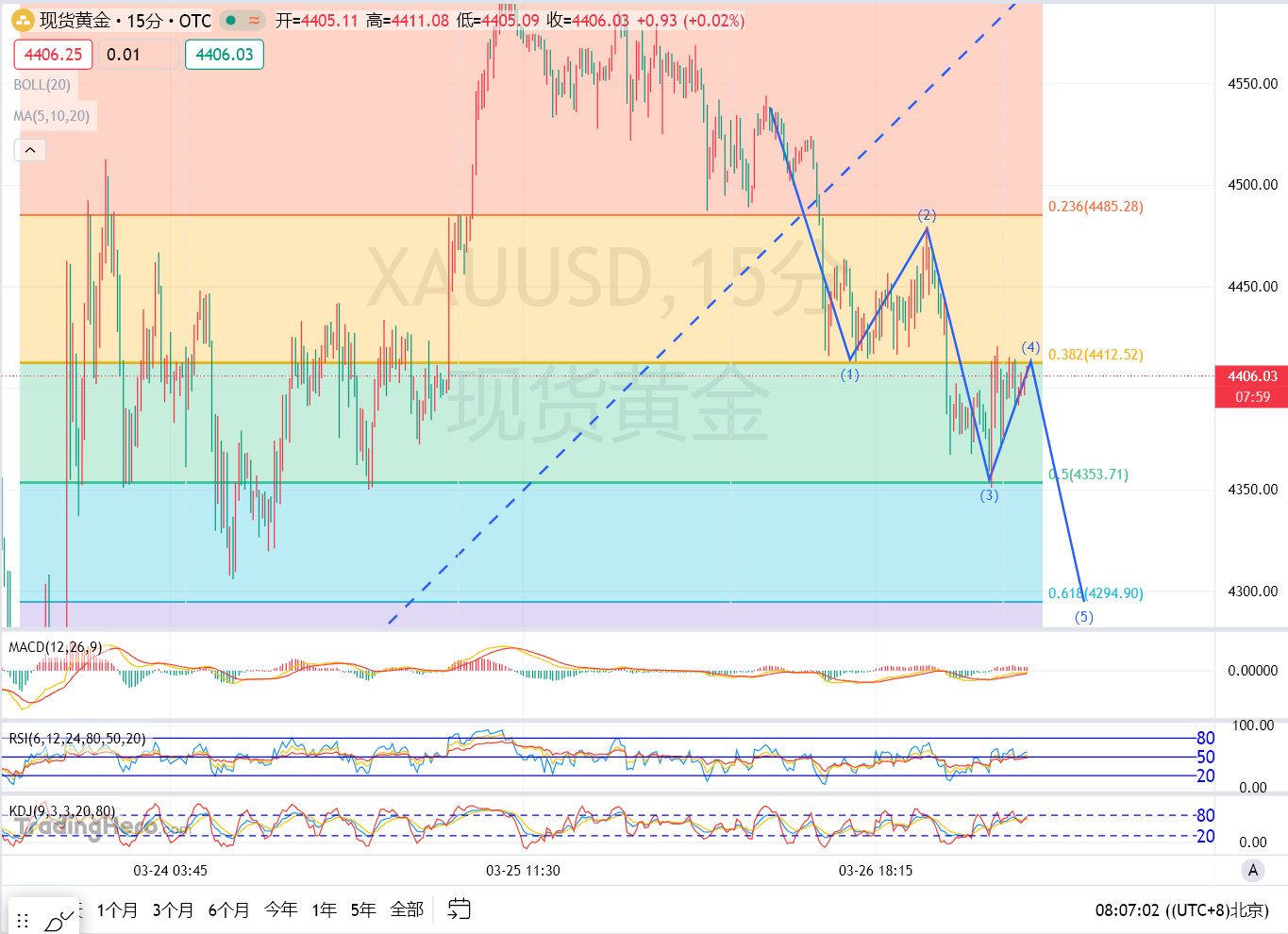Select the (5) Elliott wave label
This screenshot has width=1288, height=934.
click(1084, 617)
